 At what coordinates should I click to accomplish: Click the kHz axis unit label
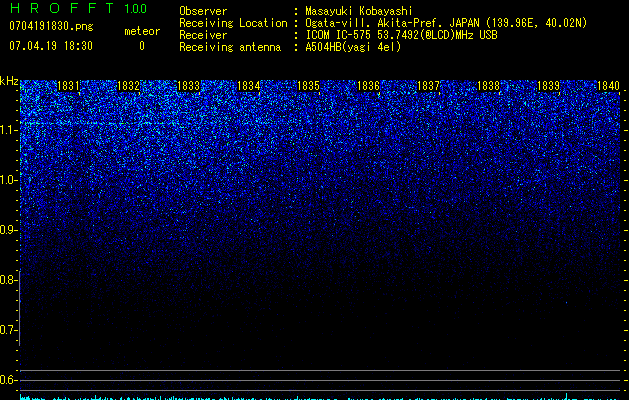(x=9, y=81)
